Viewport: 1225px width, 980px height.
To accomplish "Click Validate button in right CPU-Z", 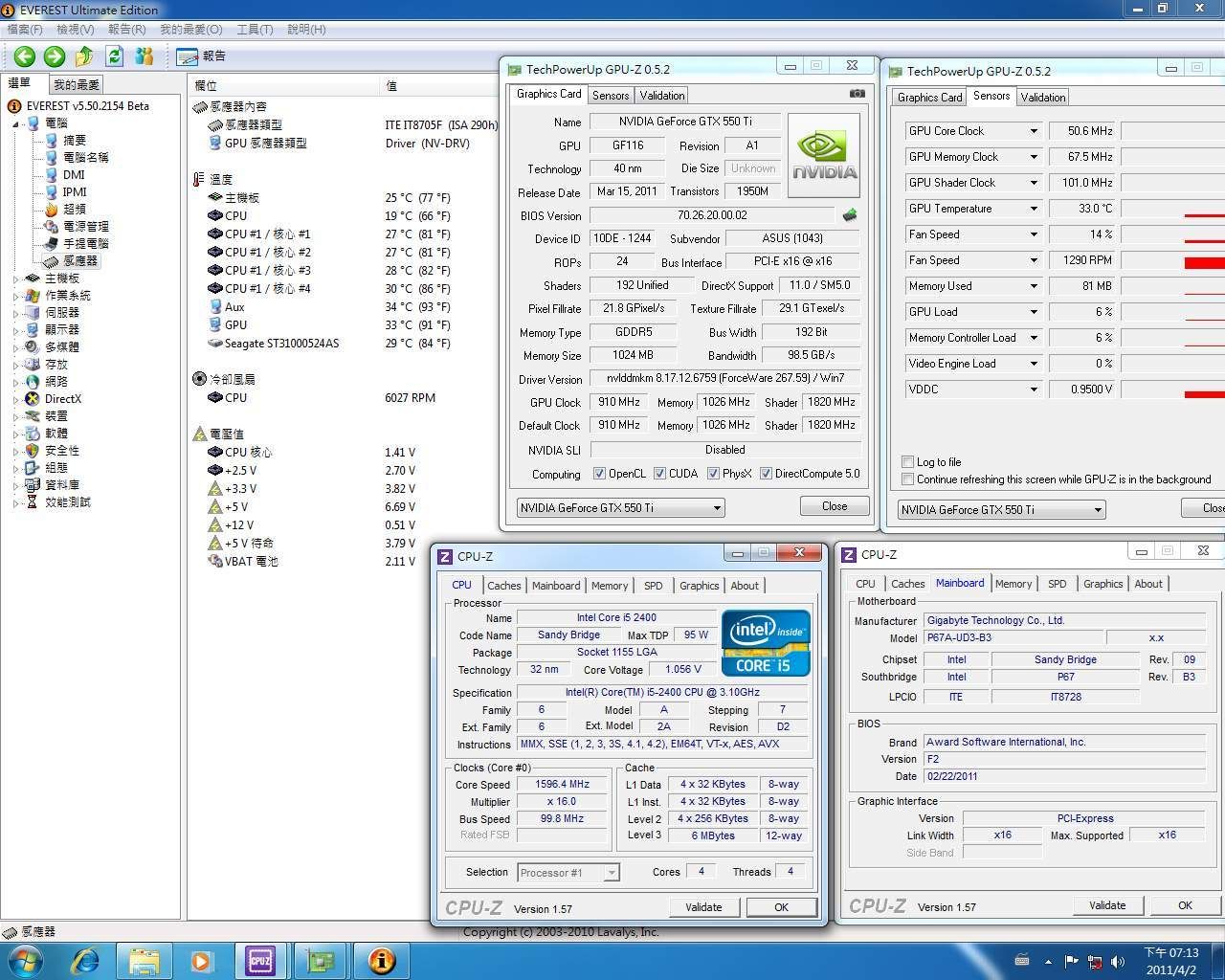I will (x=1107, y=905).
